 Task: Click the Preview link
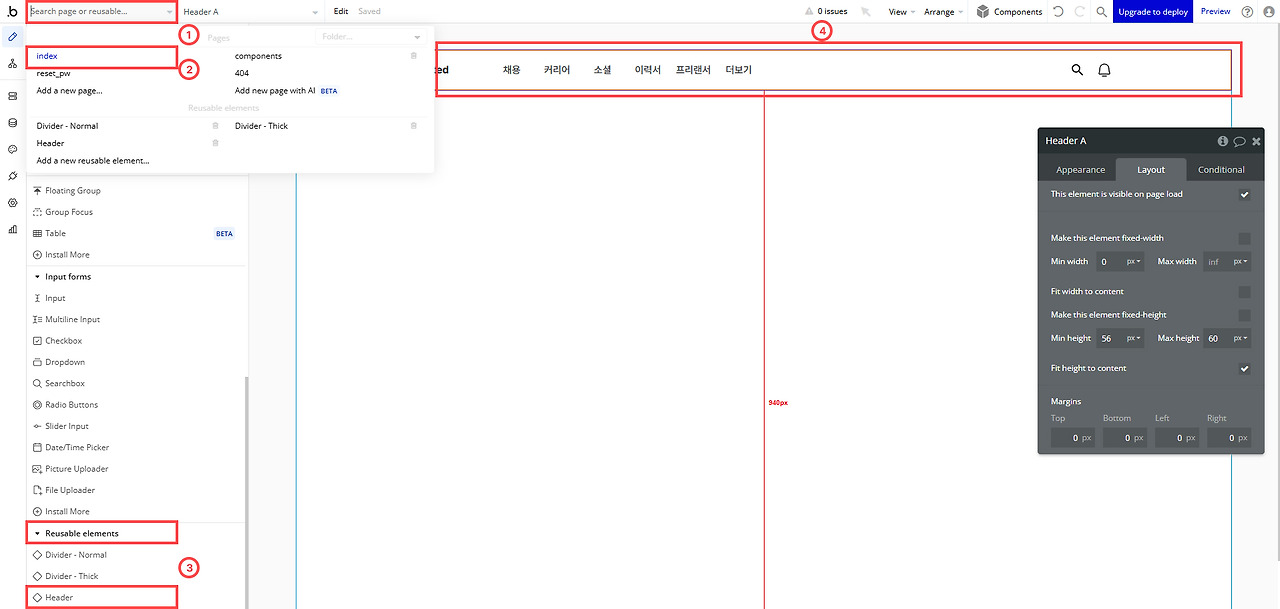click(x=1215, y=11)
